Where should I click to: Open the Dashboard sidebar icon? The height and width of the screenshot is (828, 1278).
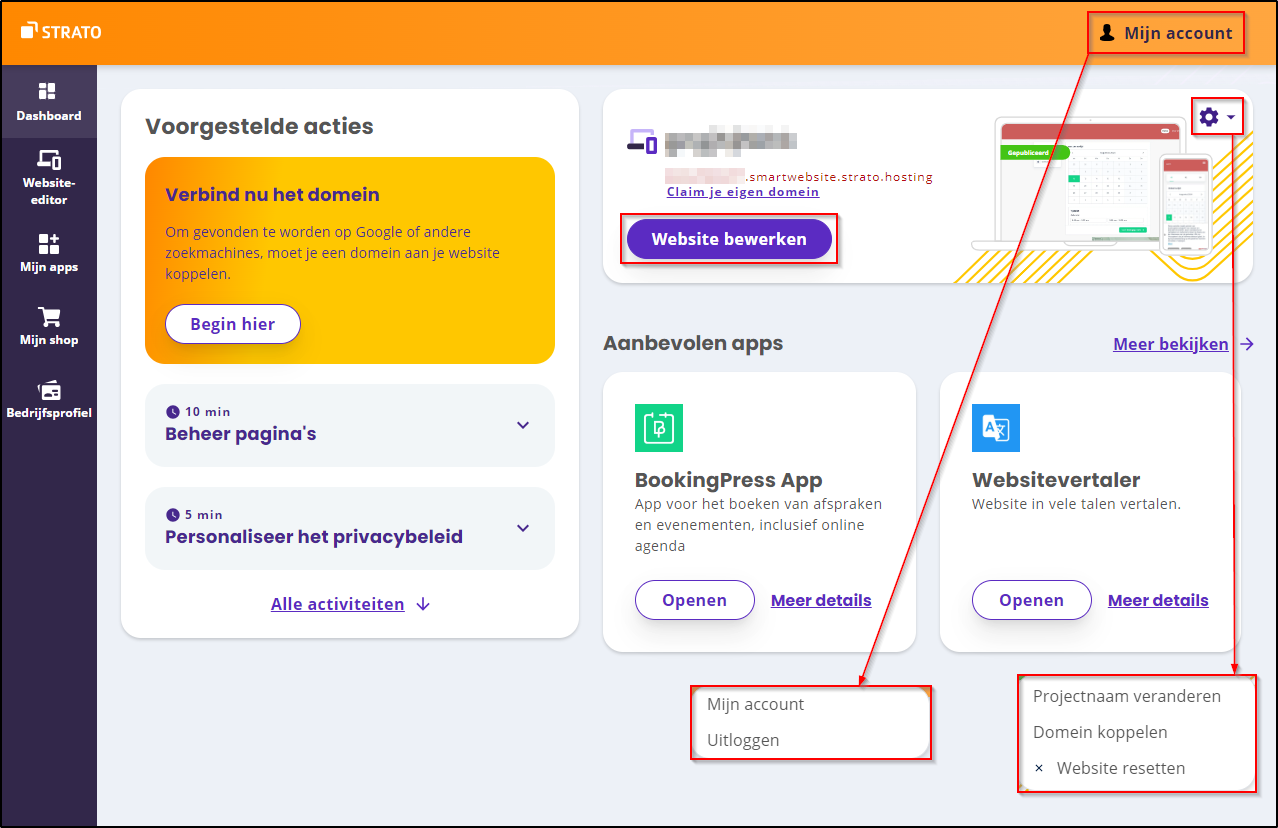click(47, 92)
